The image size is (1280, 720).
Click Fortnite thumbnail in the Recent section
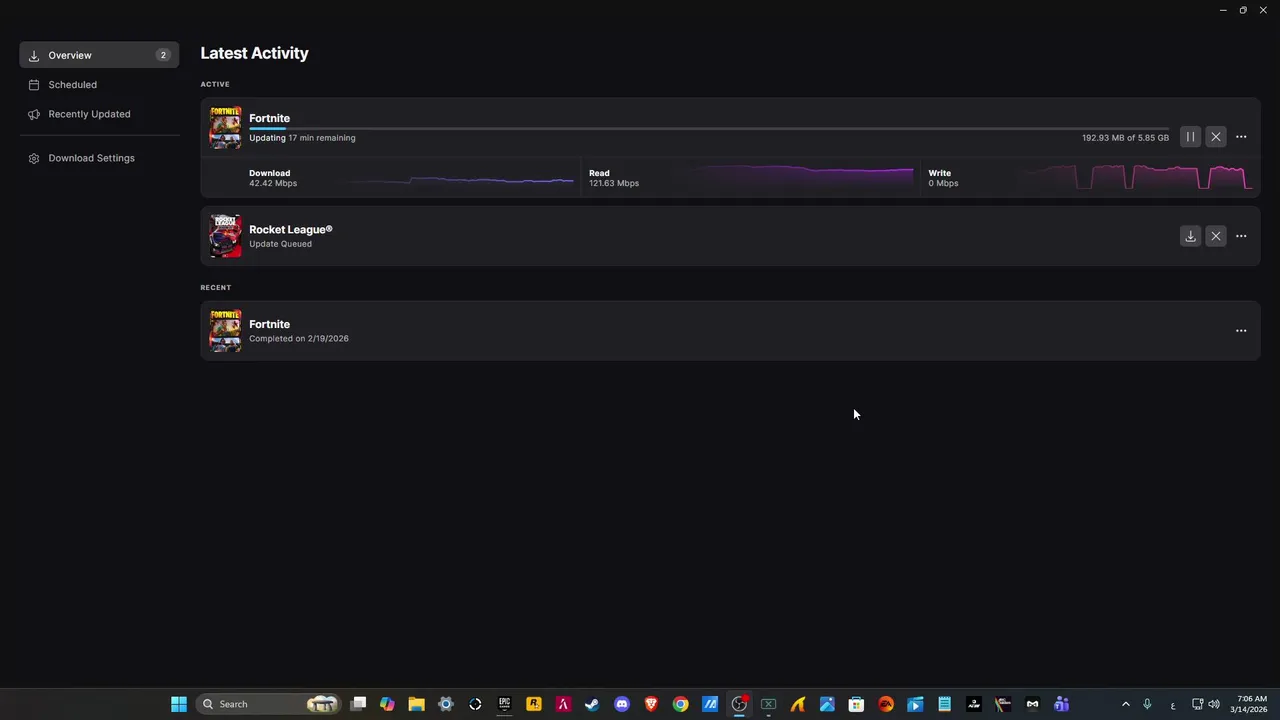coord(225,331)
